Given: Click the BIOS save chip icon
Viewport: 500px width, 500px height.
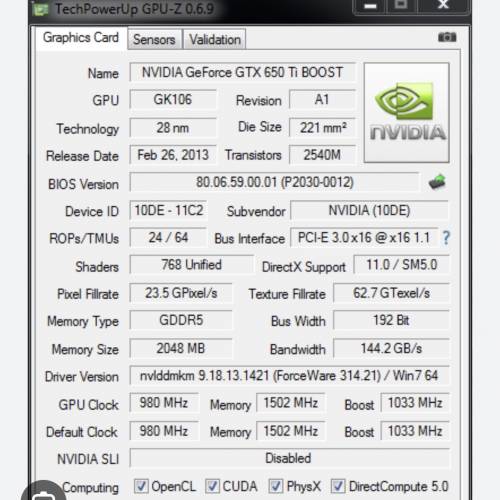Looking at the screenshot, I should (x=437, y=182).
